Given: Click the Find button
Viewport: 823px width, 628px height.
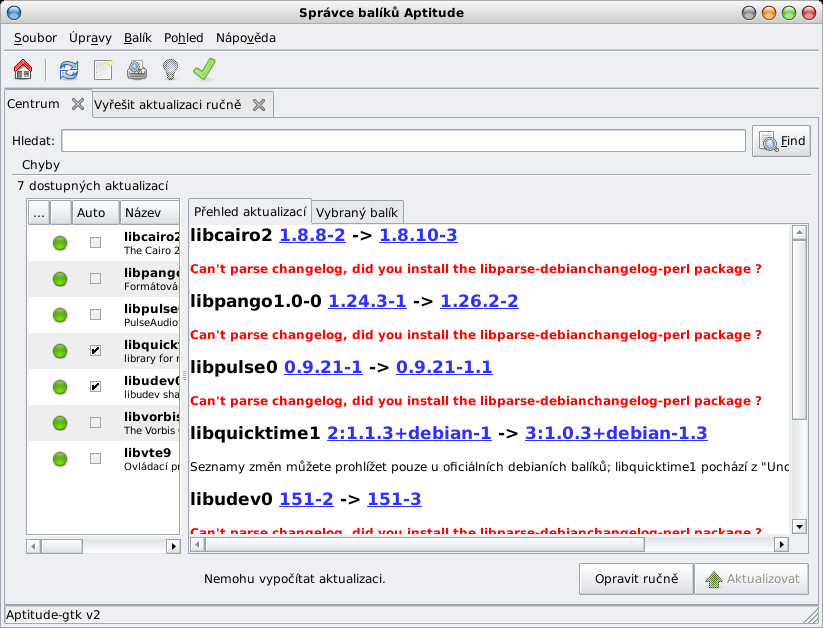Looking at the screenshot, I should 781,141.
